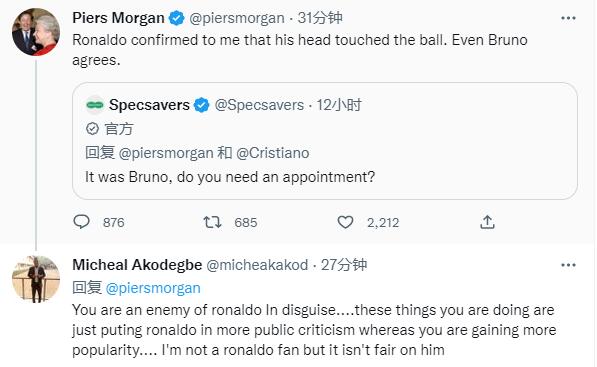Click the Piers Morgan display name
This screenshot has width=597, height=367.
click(118, 18)
